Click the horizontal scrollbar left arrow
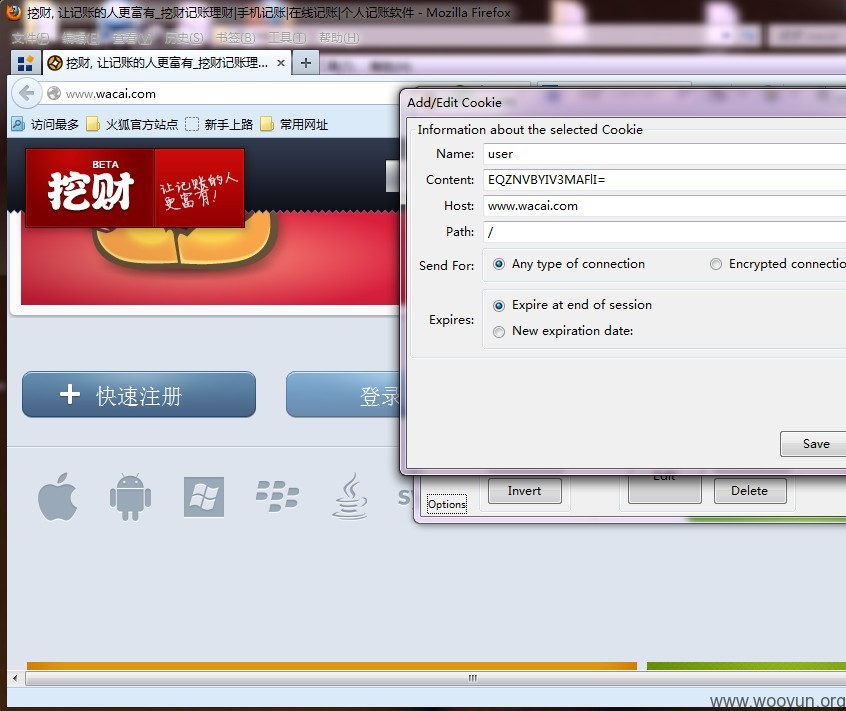This screenshot has height=711, width=846. pos(15,679)
